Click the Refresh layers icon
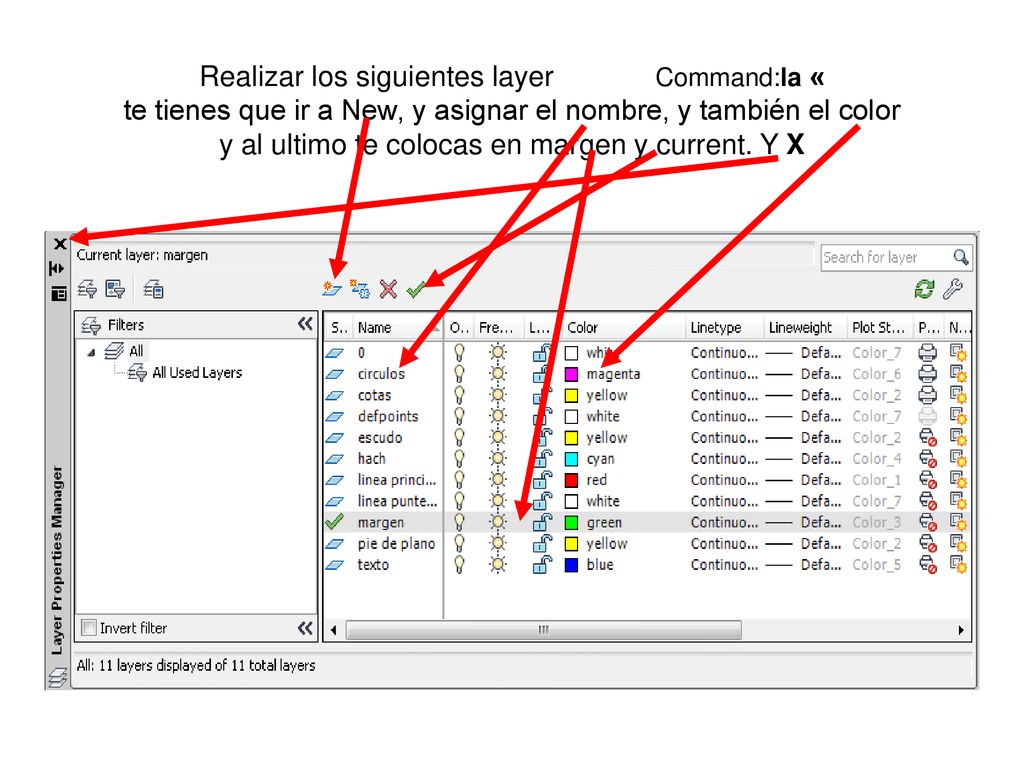1024x768 pixels. tap(924, 289)
